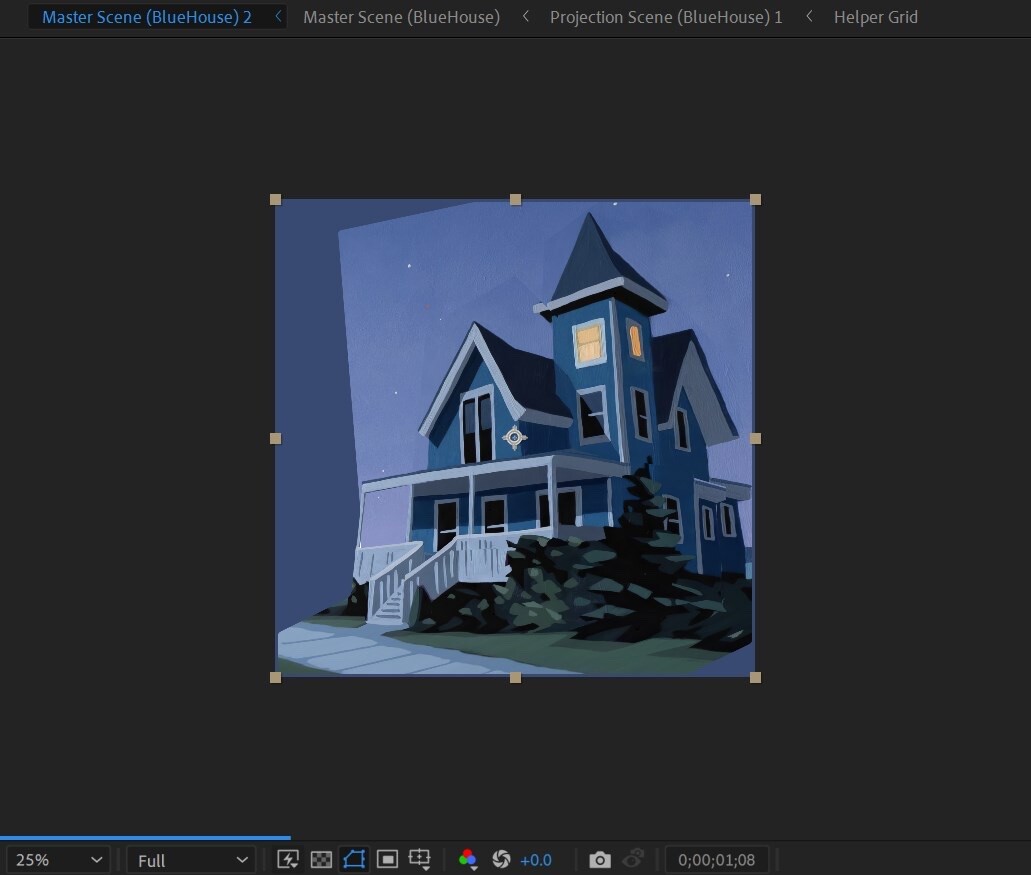
Task: Click the left-middle layer bounding handle
Action: click(x=276, y=438)
